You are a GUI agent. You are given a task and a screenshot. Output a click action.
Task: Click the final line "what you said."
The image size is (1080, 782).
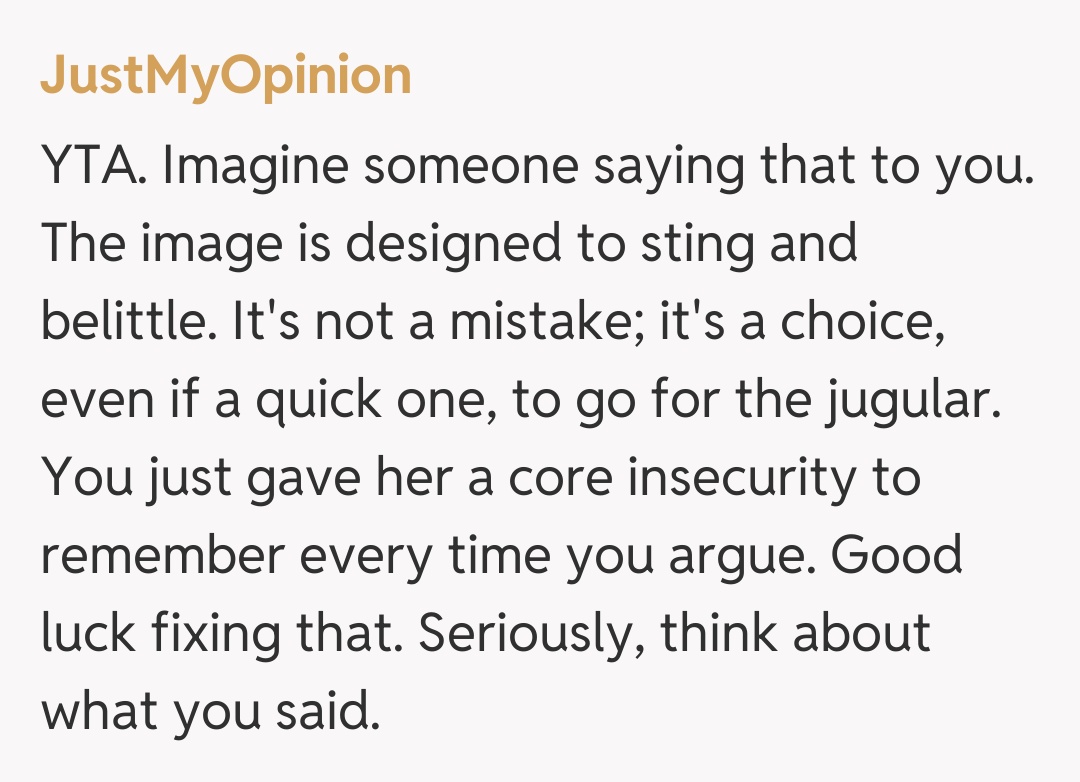point(211,711)
